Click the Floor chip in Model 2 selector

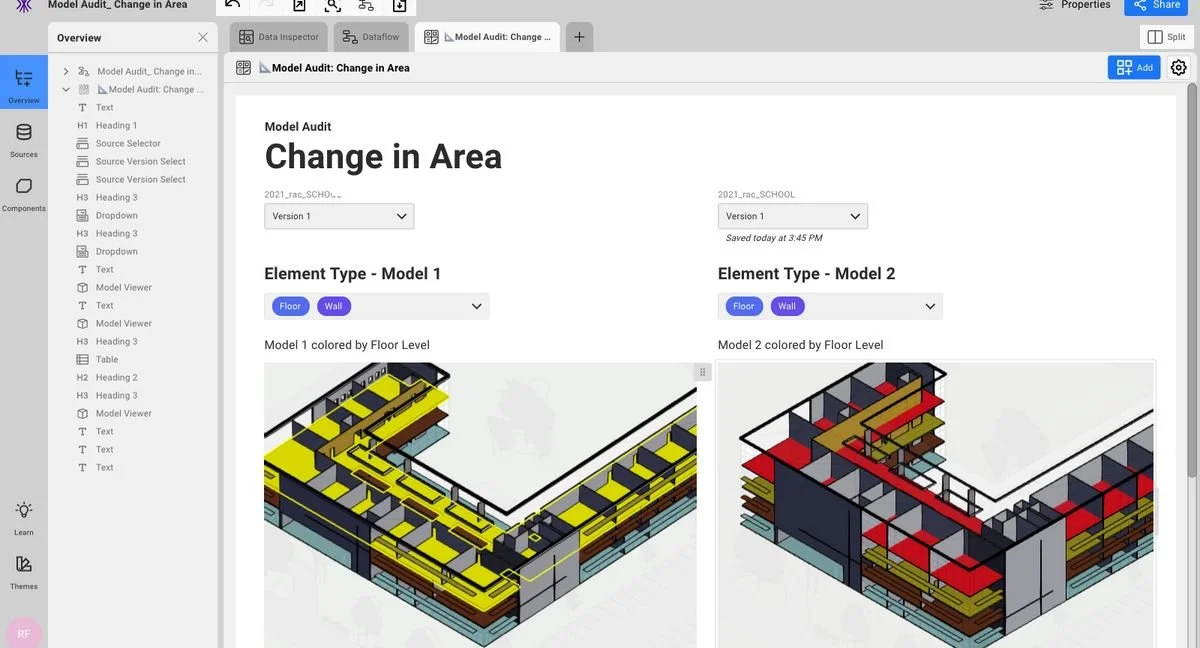[x=743, y=306]
